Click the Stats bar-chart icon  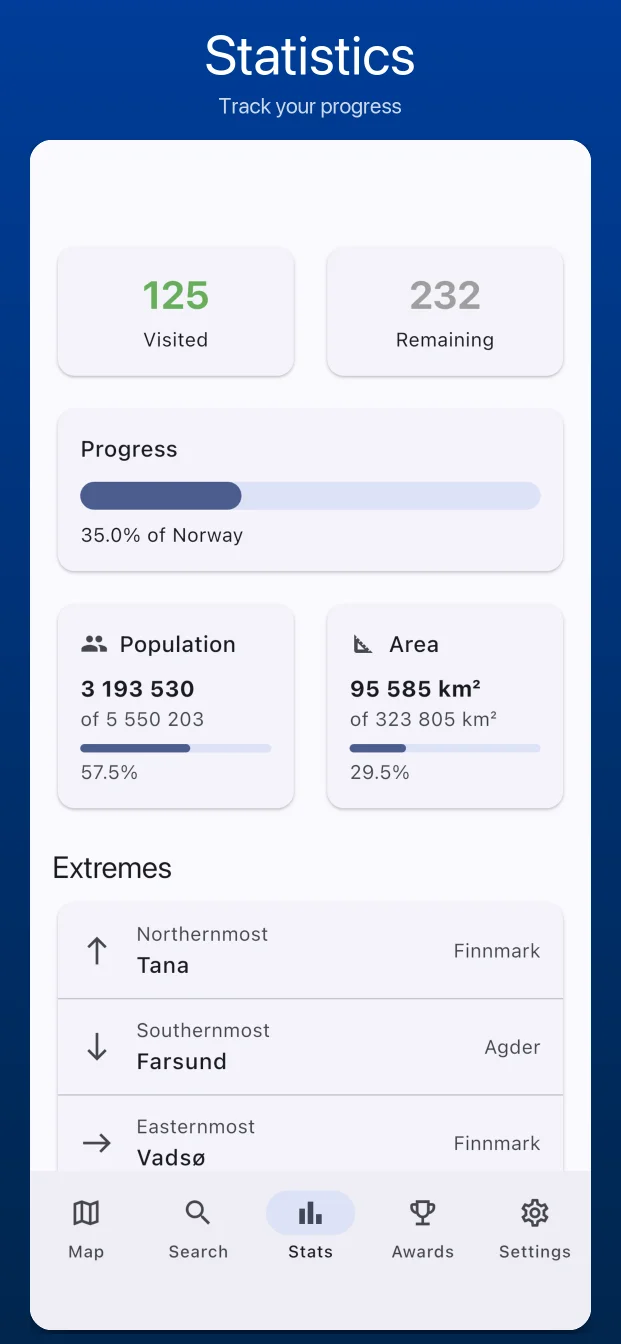tap(310, 1211)
